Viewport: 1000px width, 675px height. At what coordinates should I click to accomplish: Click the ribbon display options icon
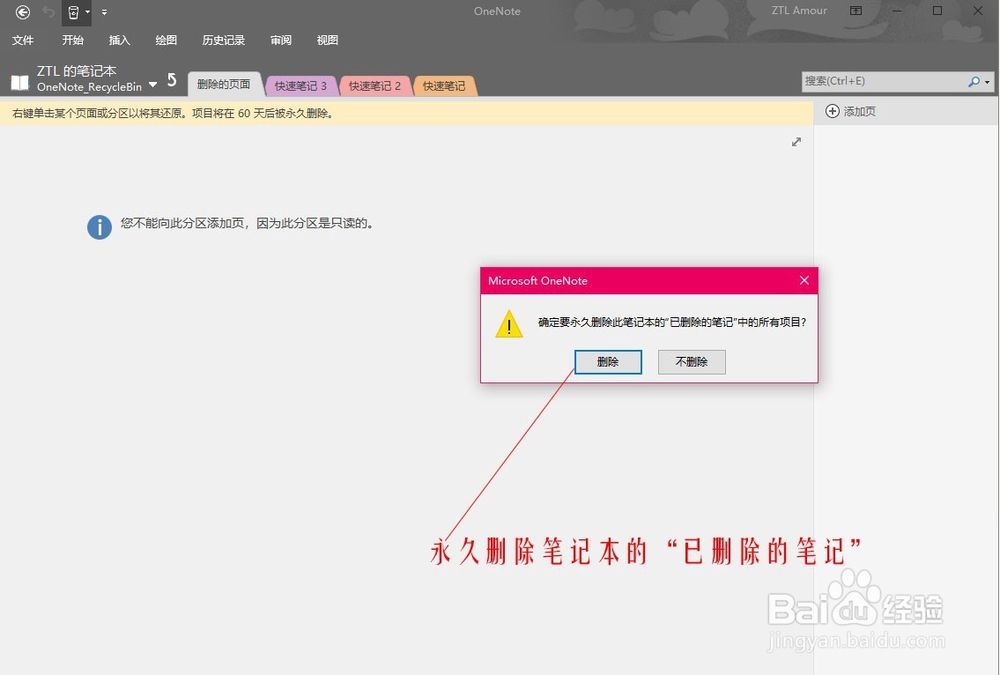coord(856,11)
